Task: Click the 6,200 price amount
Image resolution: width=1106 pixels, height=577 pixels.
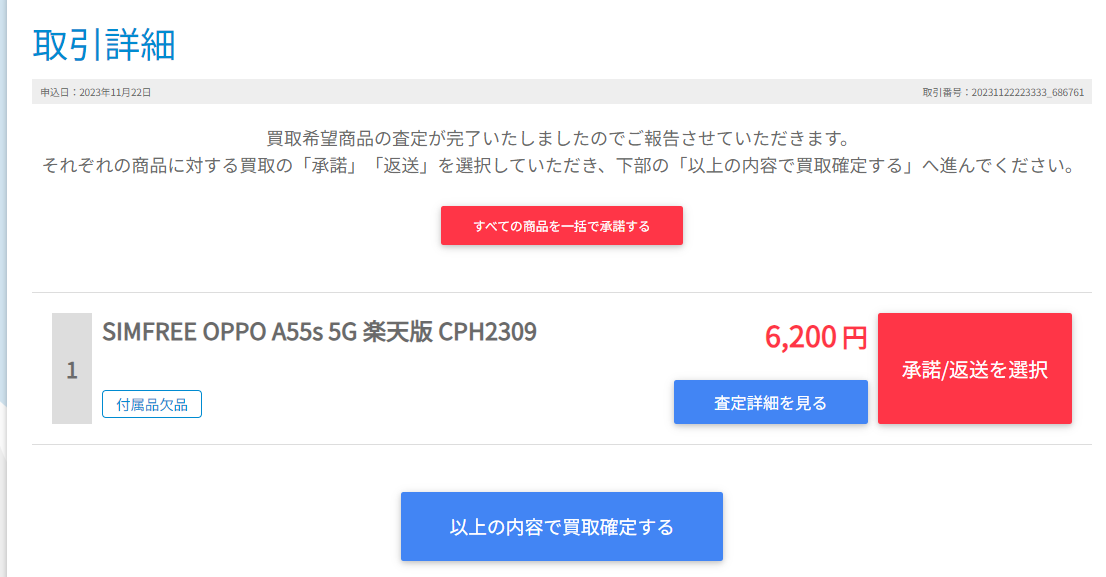Action: [x=801, y=337]
